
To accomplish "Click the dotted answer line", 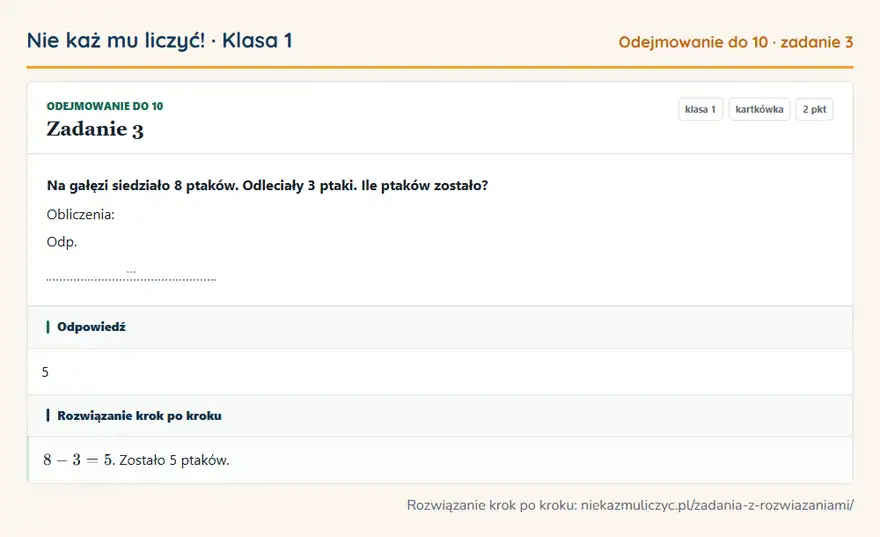I will point(131,278).
